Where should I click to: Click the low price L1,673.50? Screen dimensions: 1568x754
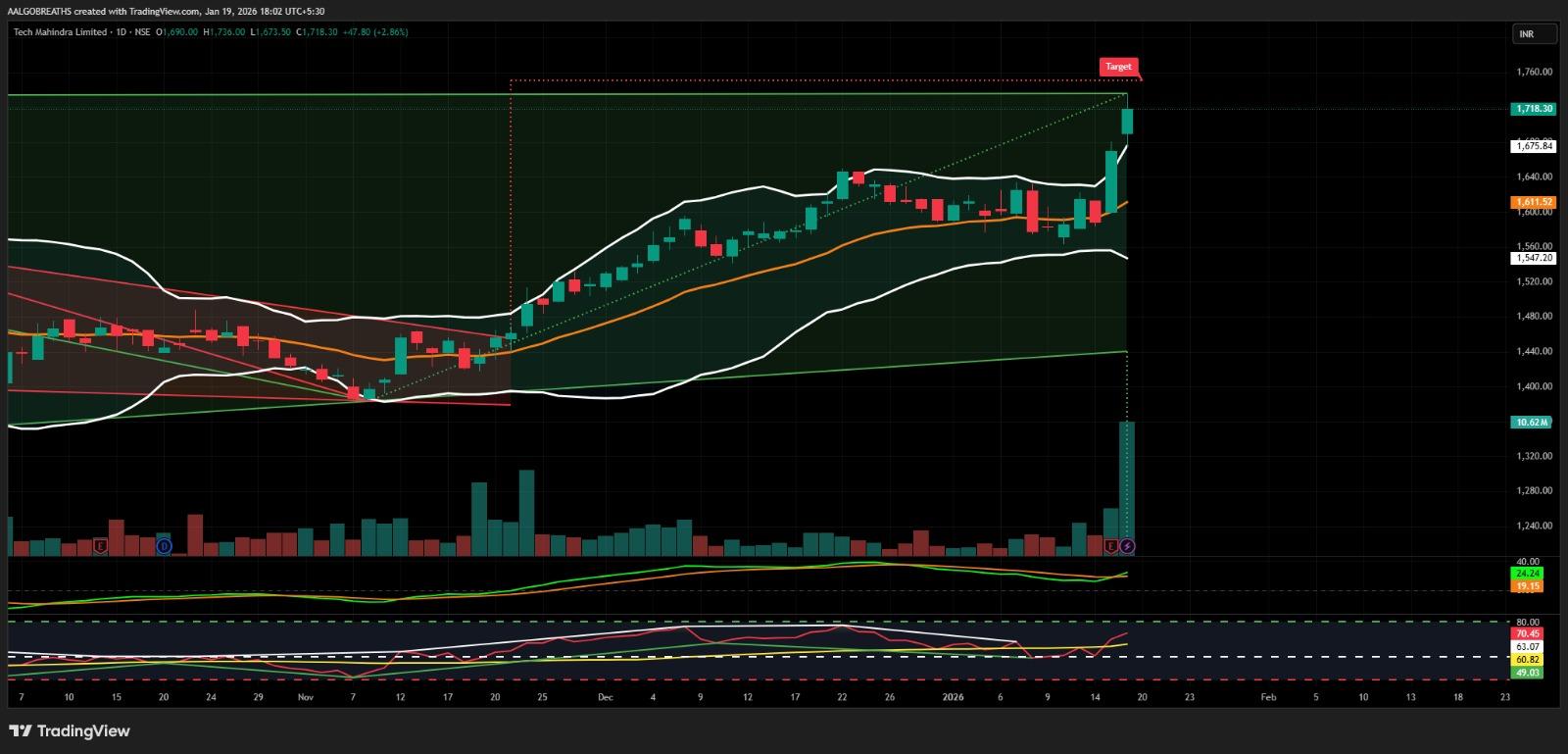(271, 32)
